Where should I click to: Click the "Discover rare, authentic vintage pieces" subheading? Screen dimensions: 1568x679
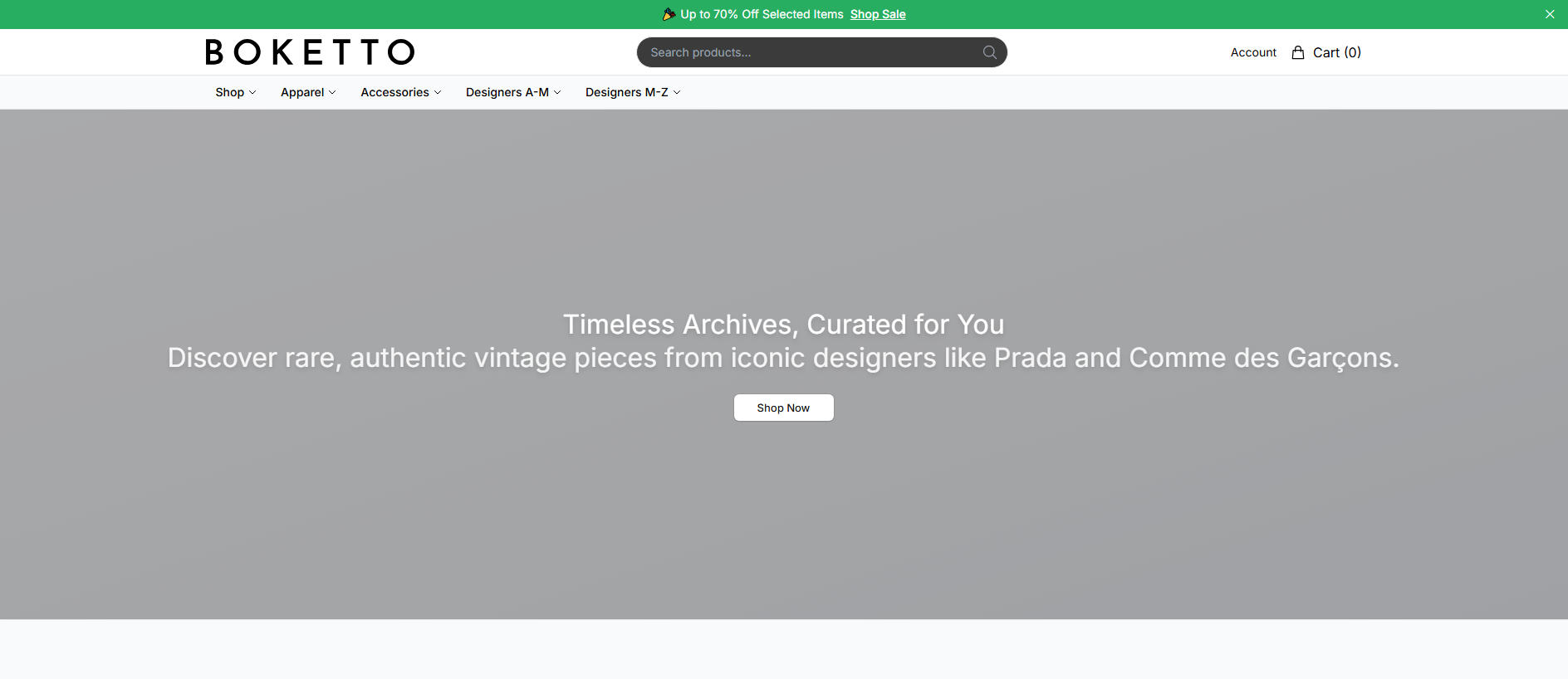(x=783, y=358)
